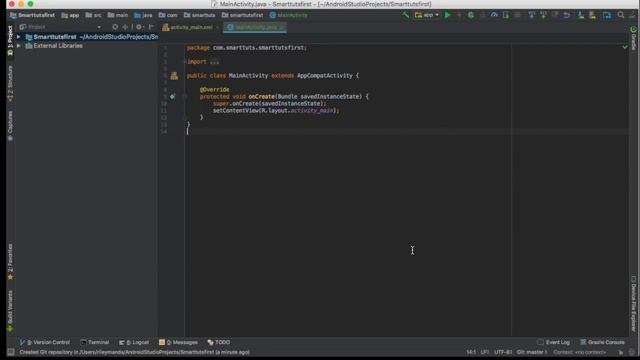Click the tool window quick access icon

pyautogui.click(x=11, y=352)
